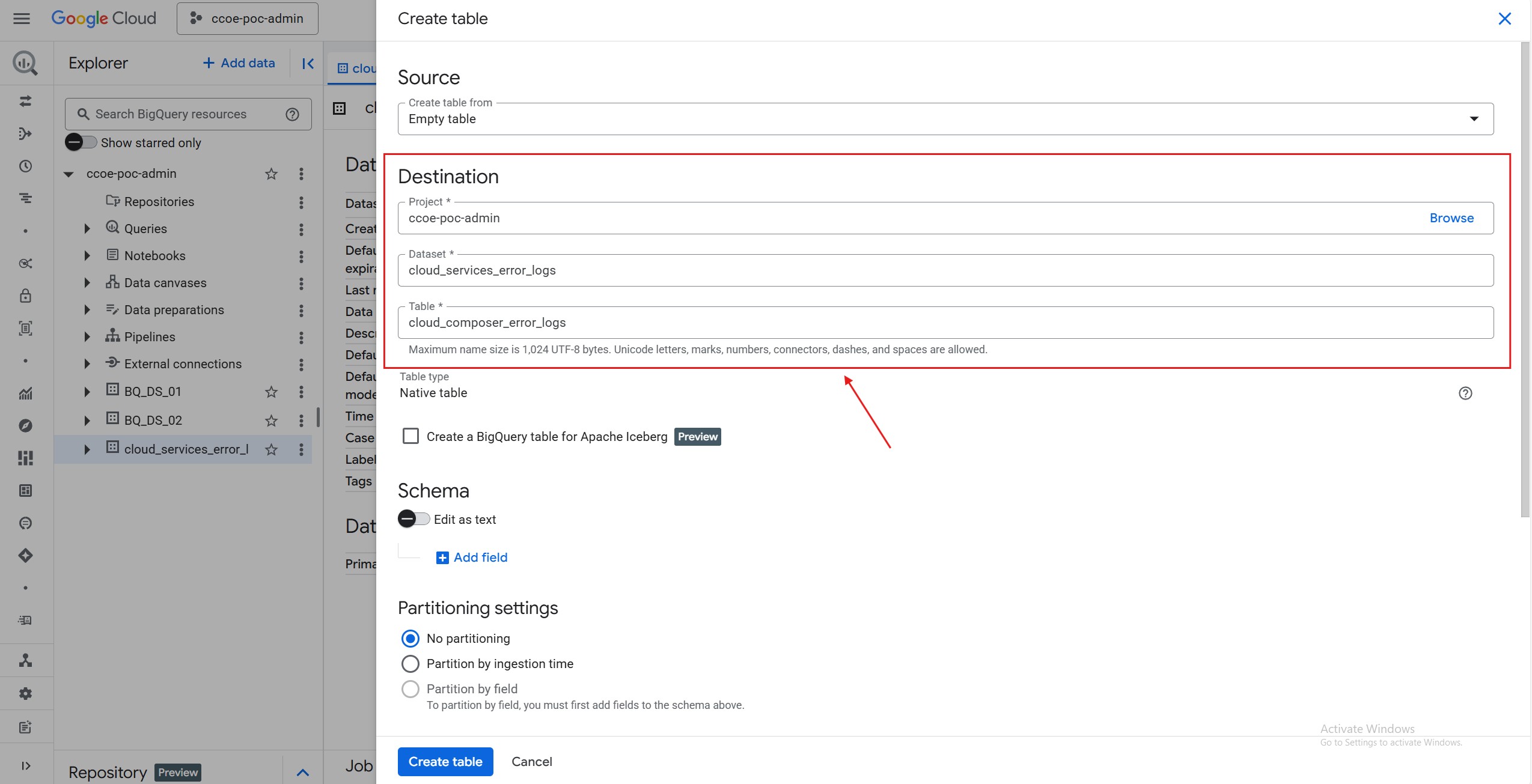This screenshot has height=784, width=1532.
Task: Collapse the ccoe-poc-admin project tree
Action: pos(69,174)
